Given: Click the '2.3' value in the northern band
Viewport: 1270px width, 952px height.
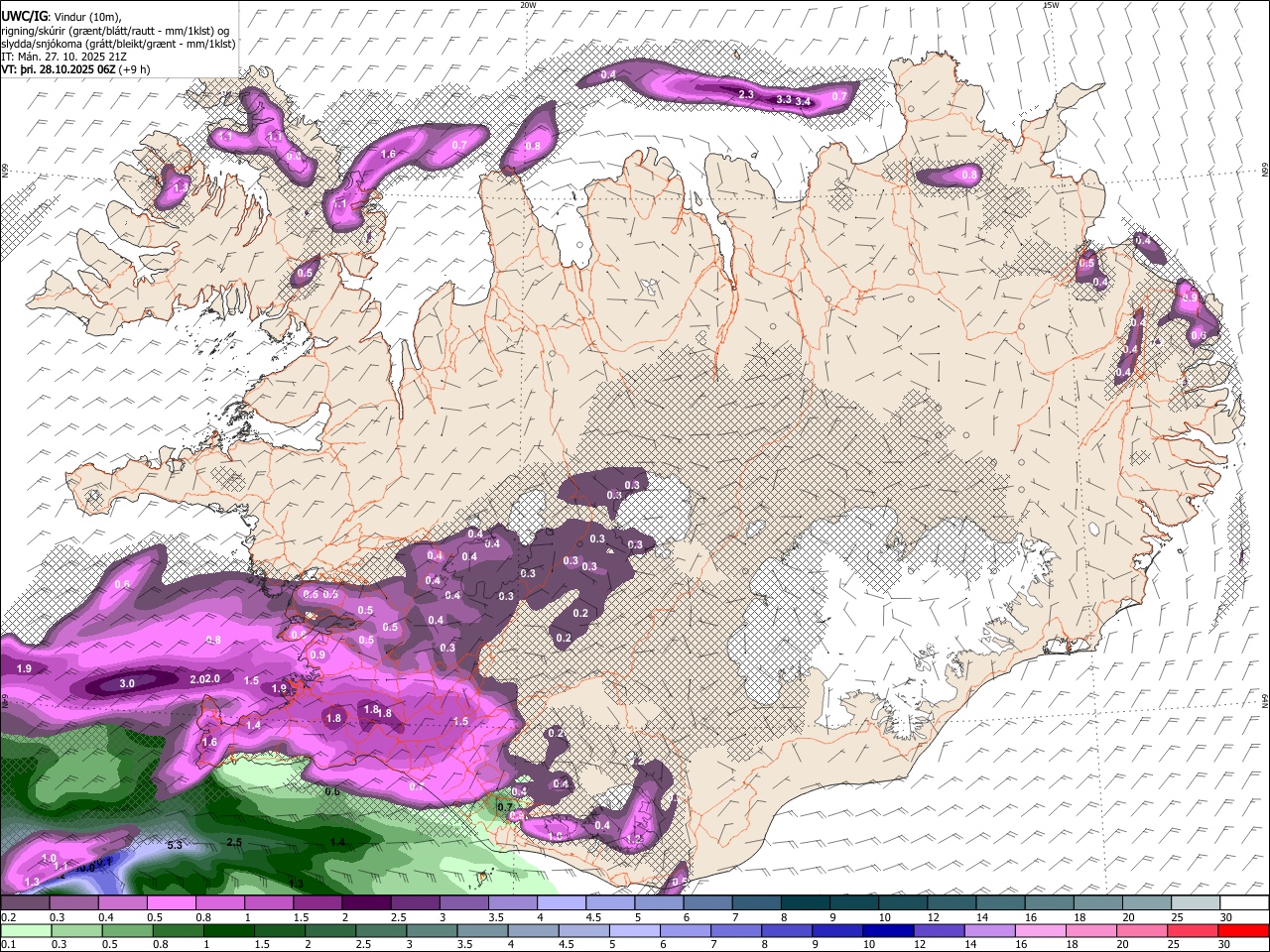Looking at the screenshot, I should tap(747, 95).
